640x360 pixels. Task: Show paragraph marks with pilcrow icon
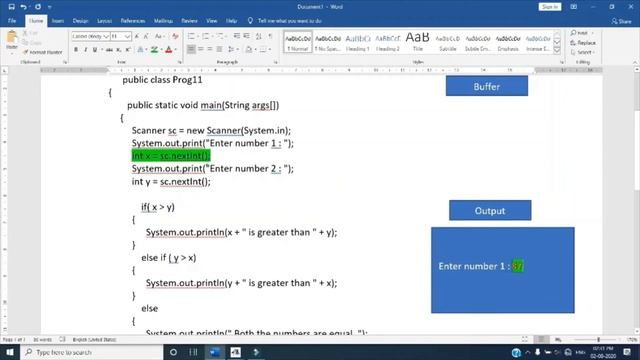pyautogui.click(x=270, y=36)
